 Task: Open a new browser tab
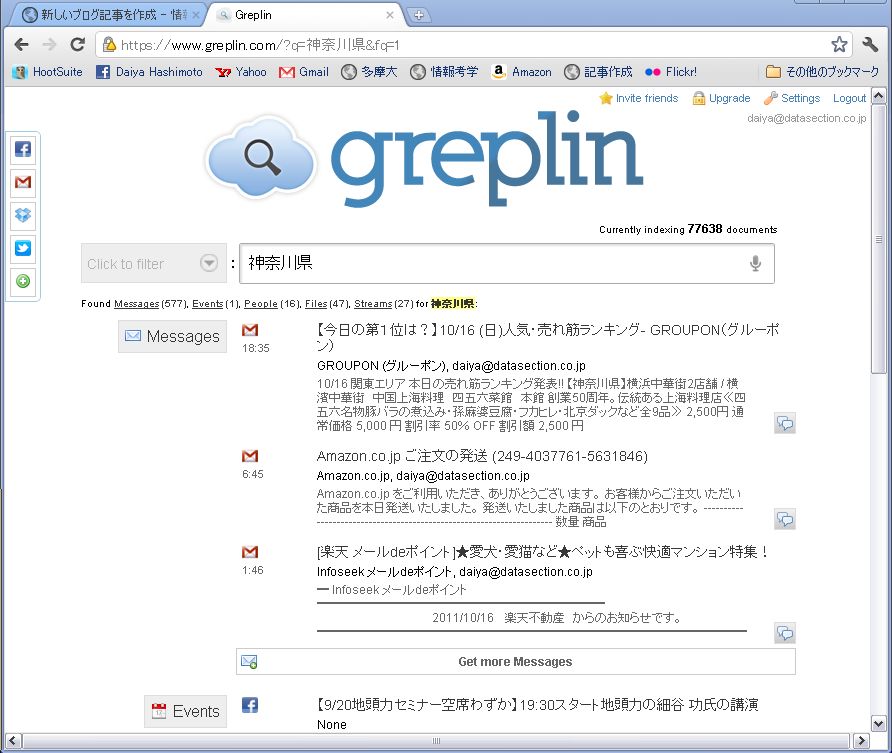pyautogui.click(x=419, y=15)
